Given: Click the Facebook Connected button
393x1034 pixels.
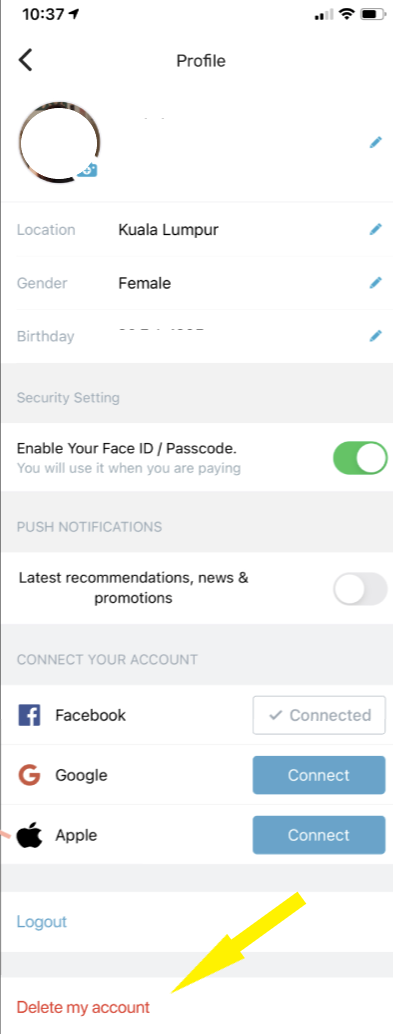Looking at the screenshot, I should [319, 715].
